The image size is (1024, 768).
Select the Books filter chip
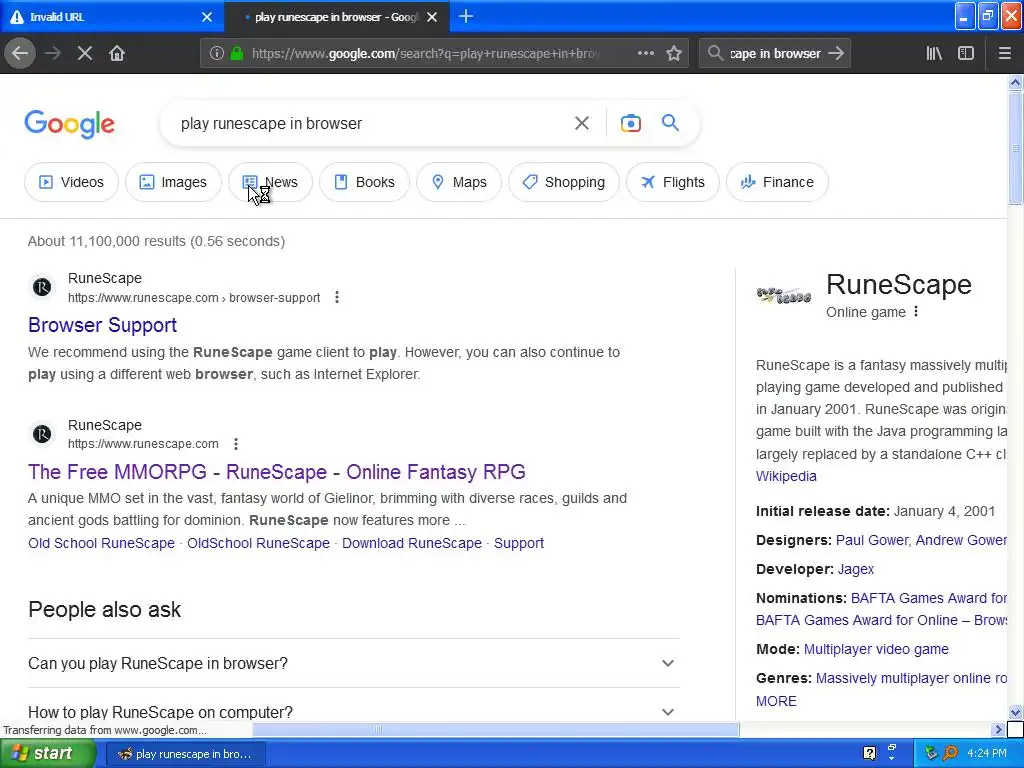pyautogui.click(x=364, y=182)
